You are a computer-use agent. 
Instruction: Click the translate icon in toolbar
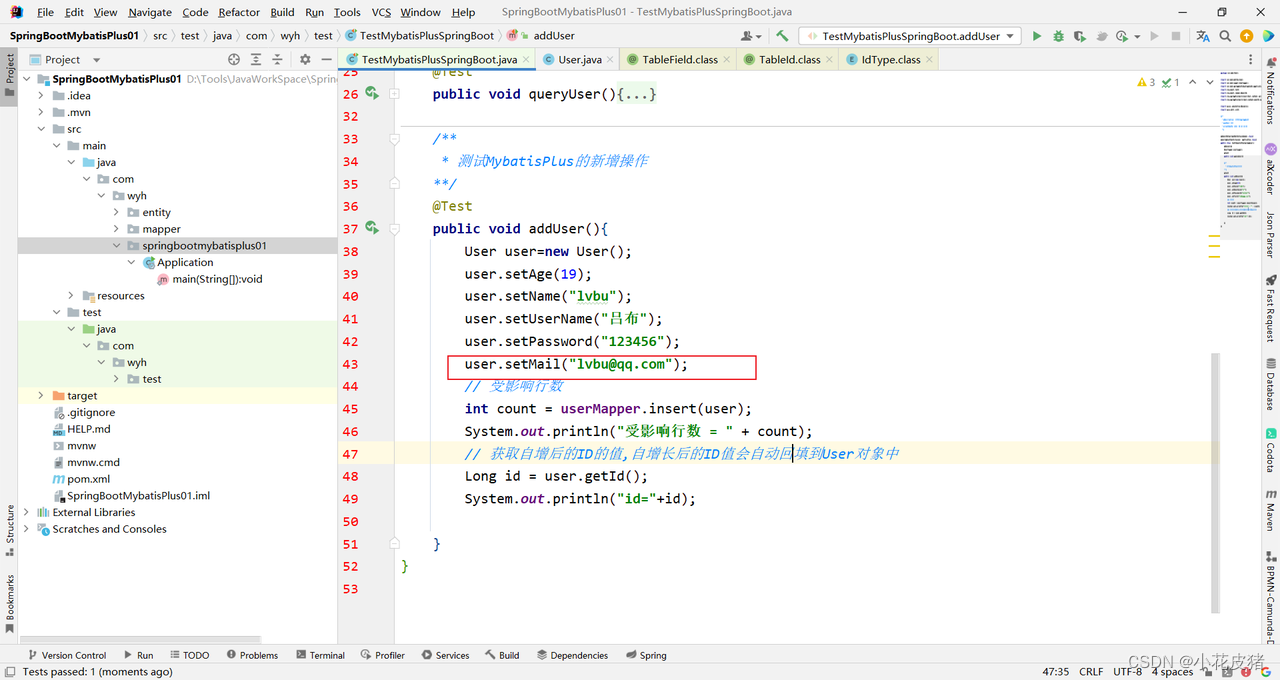pos(1205,36)
